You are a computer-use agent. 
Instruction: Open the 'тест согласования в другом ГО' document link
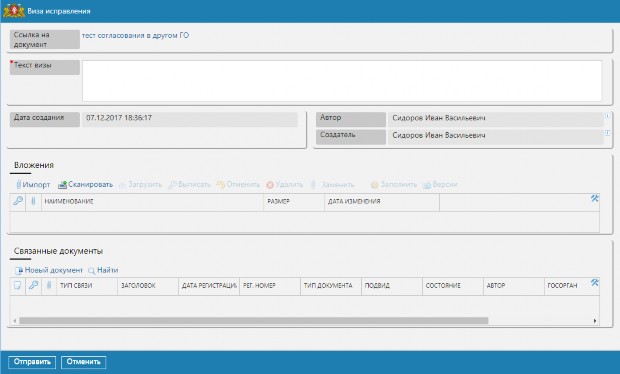pyautogui.click(x=135, y=35)
